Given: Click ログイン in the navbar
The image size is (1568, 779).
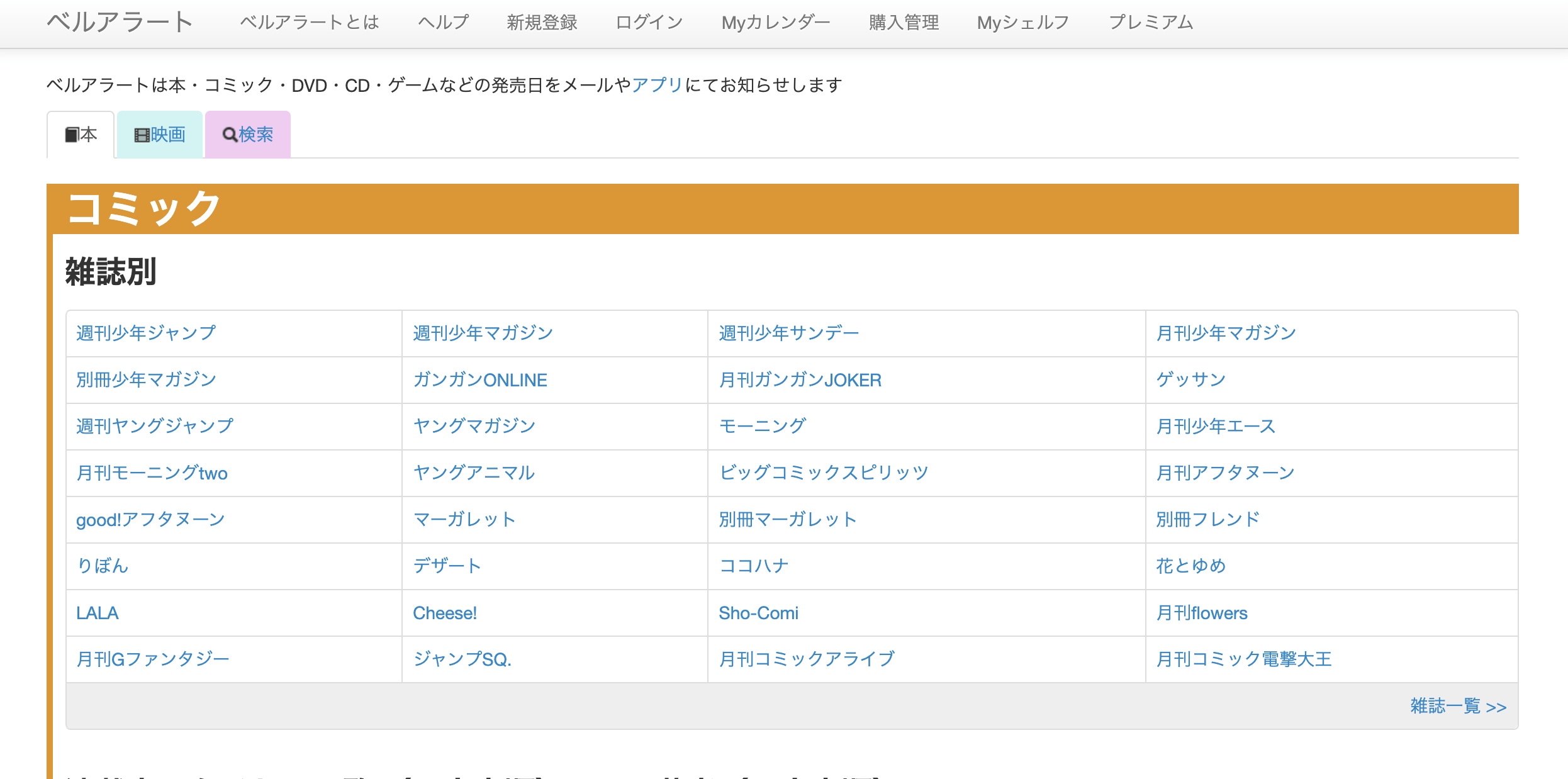Looking at the screenshot, I should (x=649, y=23).
